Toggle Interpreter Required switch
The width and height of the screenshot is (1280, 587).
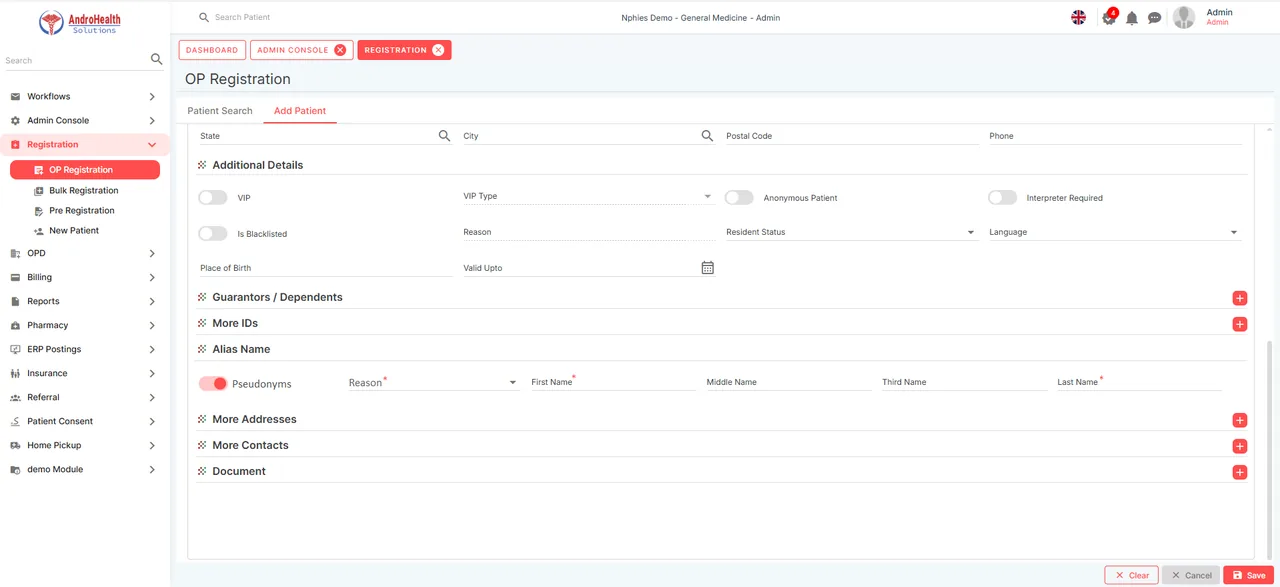1002,198
